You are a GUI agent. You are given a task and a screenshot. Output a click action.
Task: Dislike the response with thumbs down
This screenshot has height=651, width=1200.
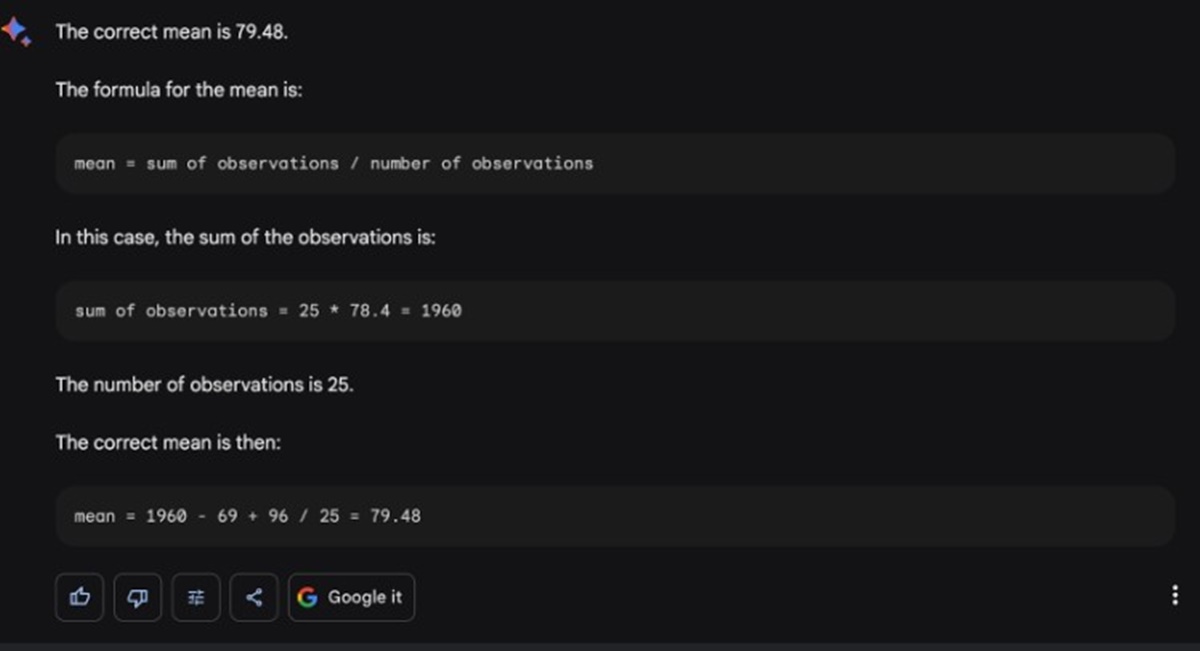[x=137, y=597]
